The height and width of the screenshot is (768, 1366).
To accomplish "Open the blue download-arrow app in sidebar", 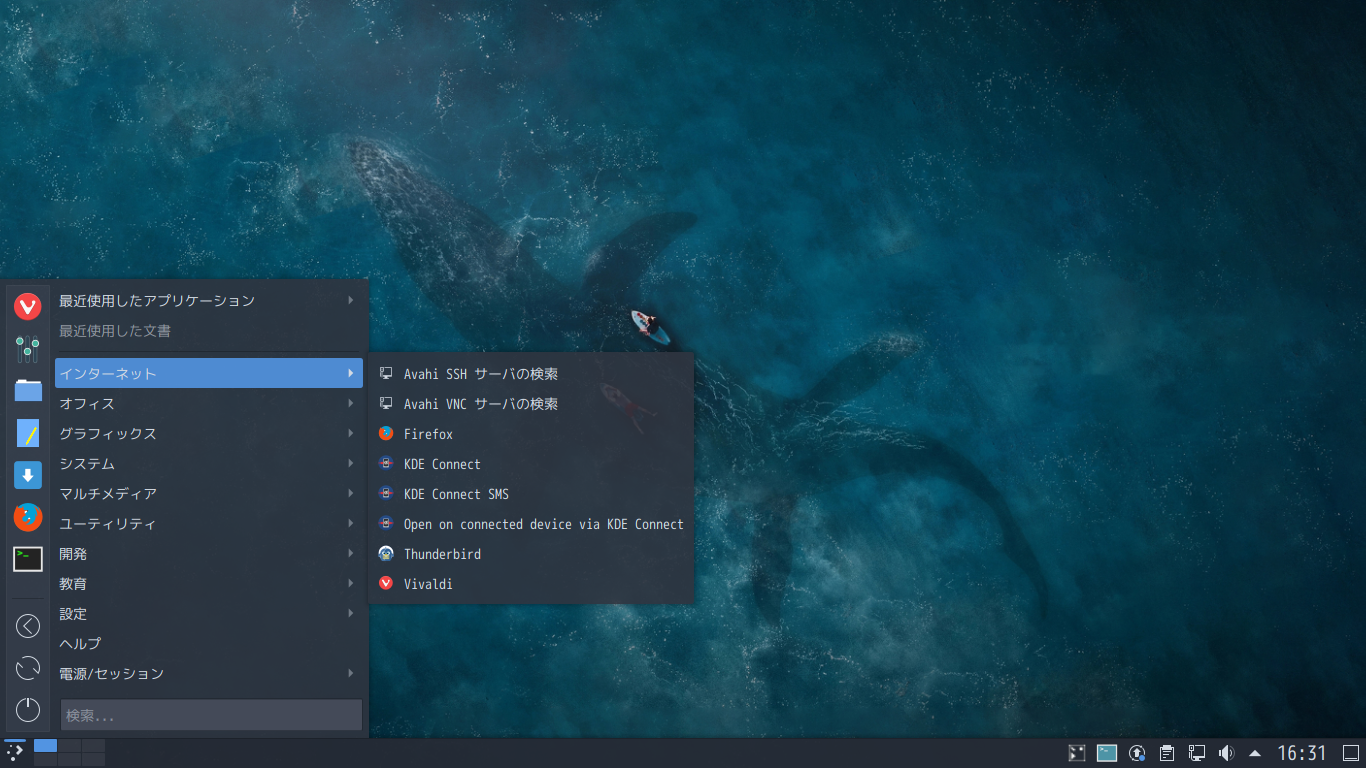I will 28,475.
